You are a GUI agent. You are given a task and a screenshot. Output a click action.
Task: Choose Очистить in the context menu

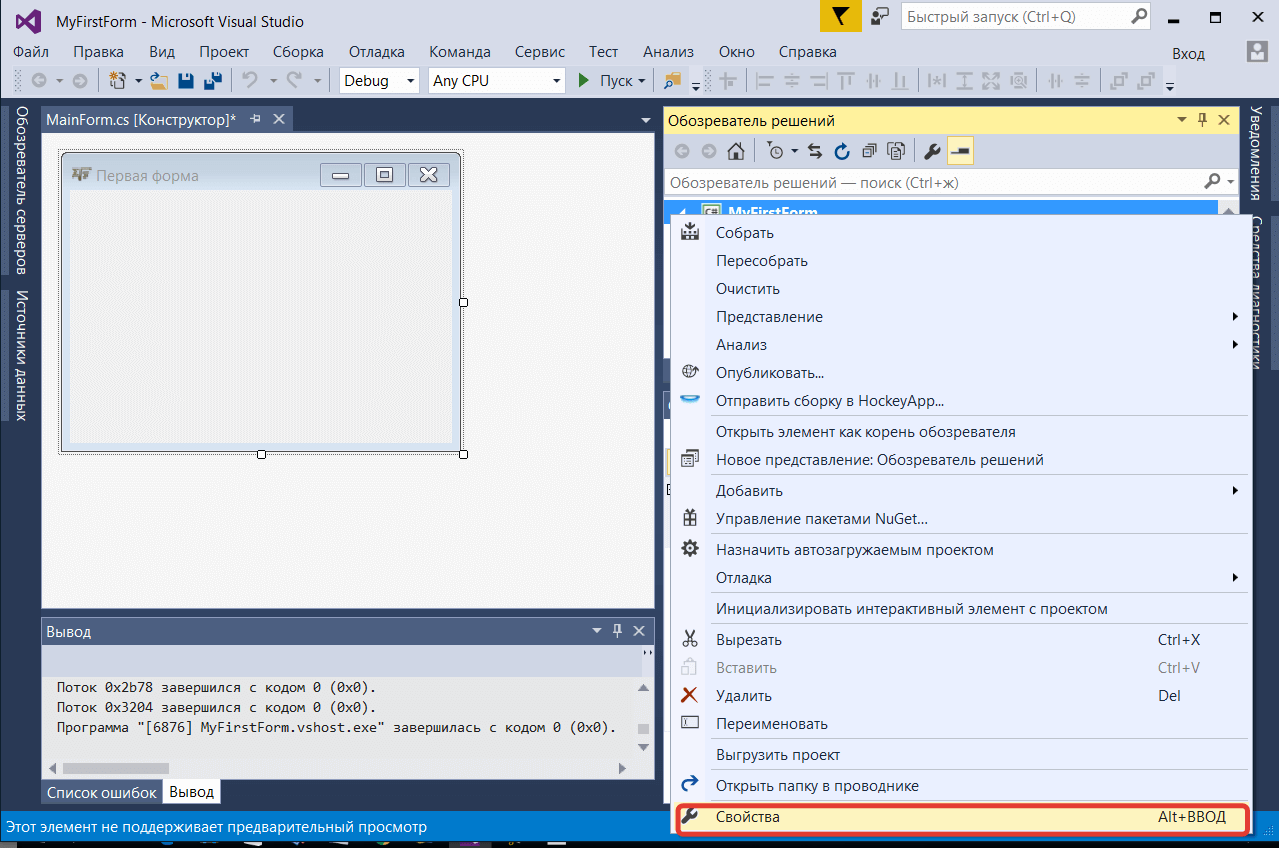coord(960,289)
